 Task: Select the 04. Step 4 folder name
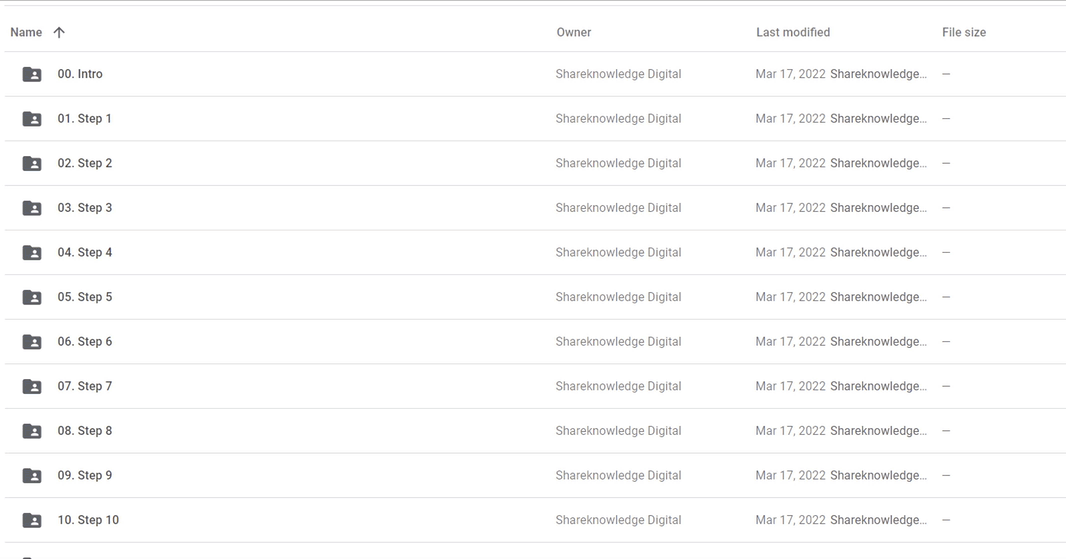click(x=85, y=252)
